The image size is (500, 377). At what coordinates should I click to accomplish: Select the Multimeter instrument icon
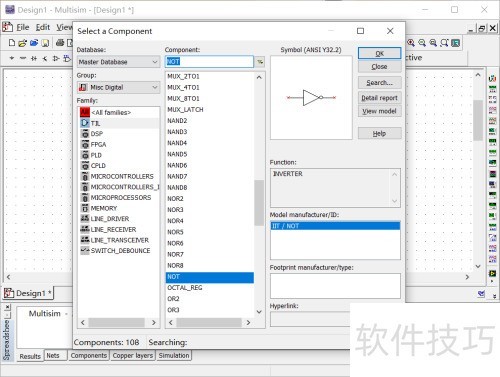(x=492, y=79)
